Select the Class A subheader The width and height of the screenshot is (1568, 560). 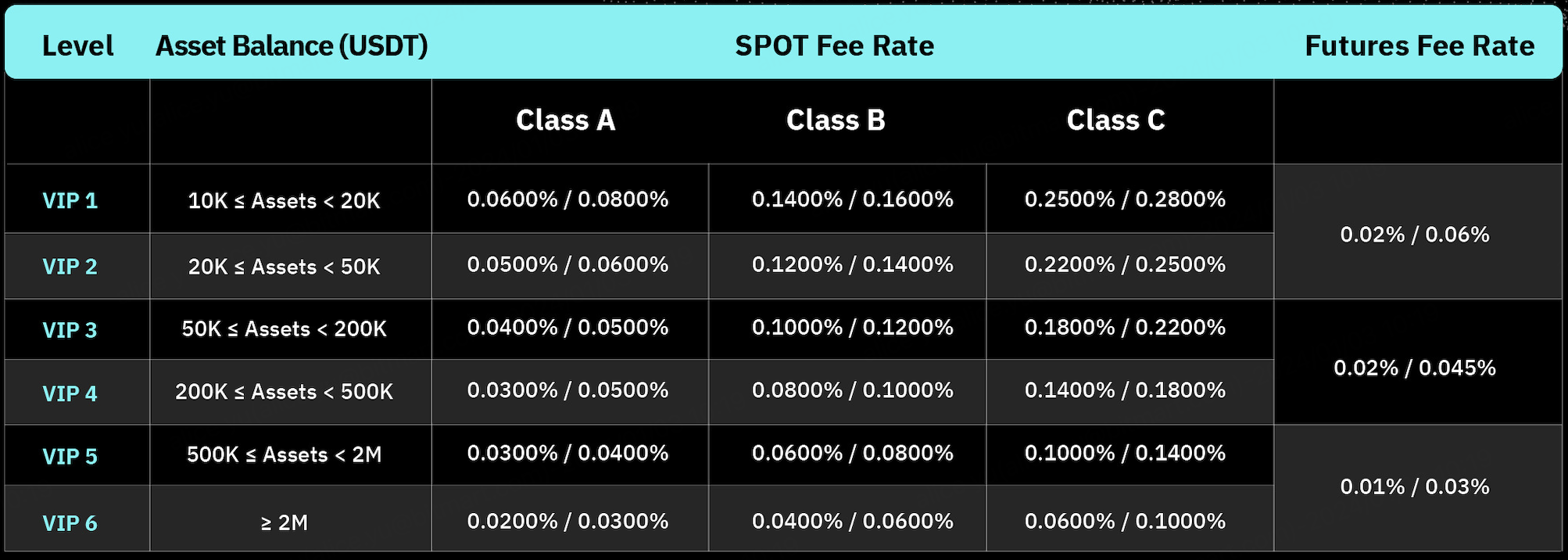click(x=565, y=120)
